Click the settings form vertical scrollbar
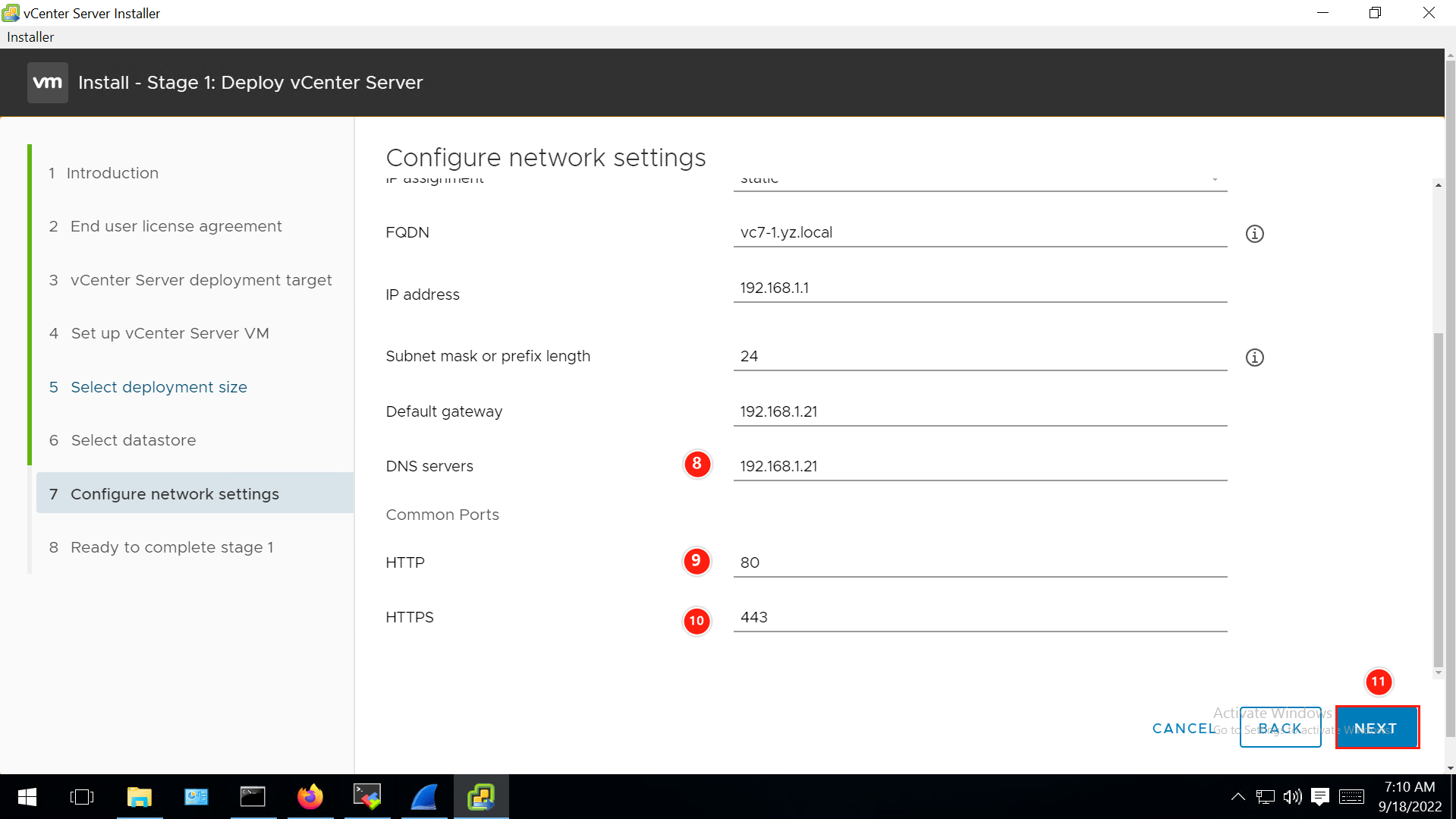1456x819 pixels. [1438, 499]
